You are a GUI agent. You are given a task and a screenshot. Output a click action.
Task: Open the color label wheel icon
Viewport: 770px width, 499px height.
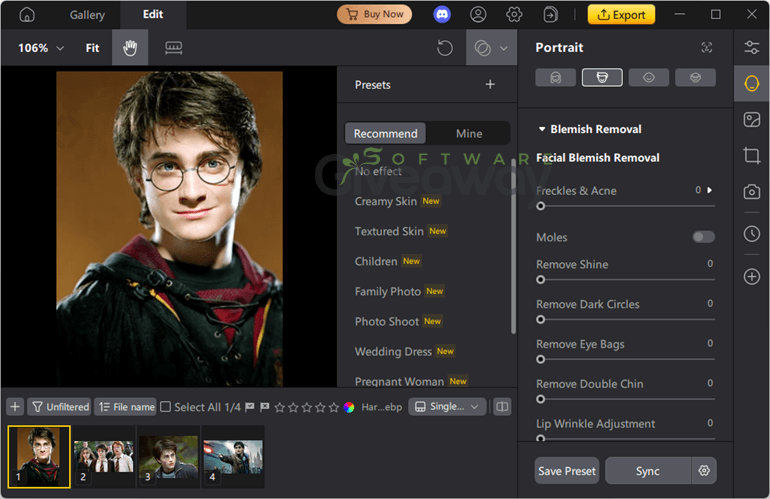point(349,407)
